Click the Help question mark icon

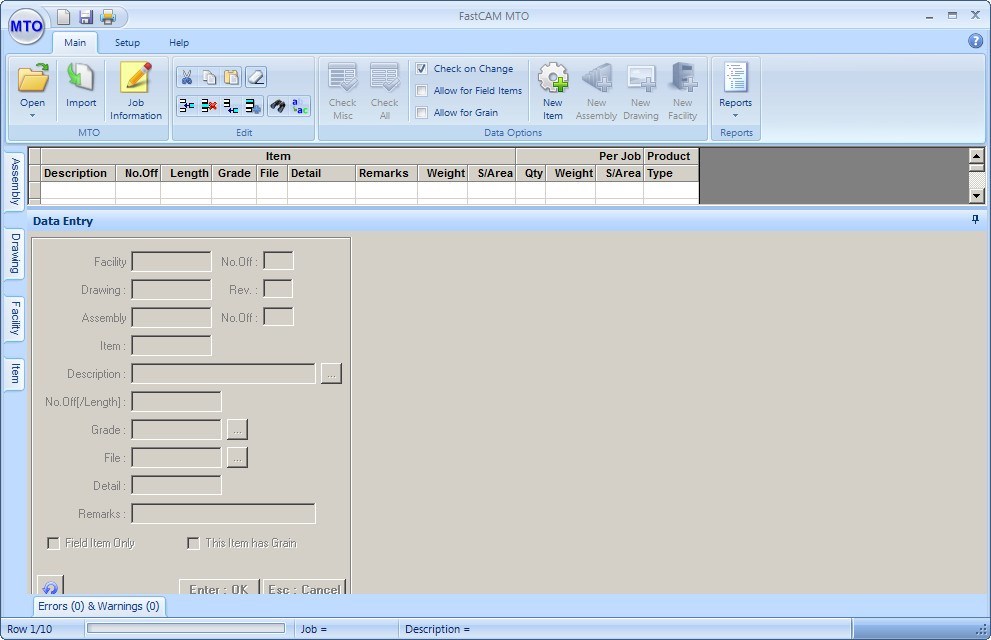[975, 41]
